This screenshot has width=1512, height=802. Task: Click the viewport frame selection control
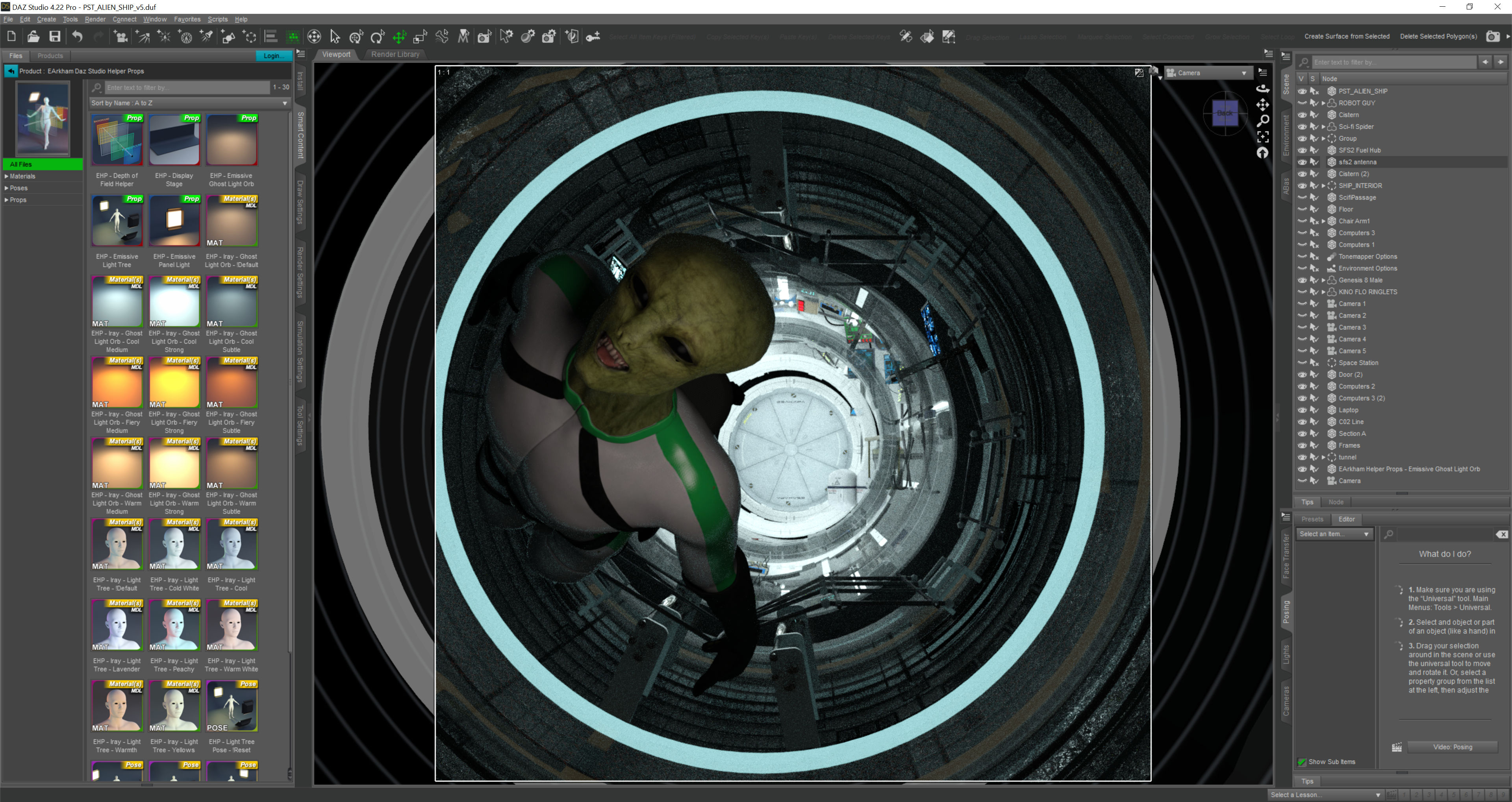click(1262, 137)
